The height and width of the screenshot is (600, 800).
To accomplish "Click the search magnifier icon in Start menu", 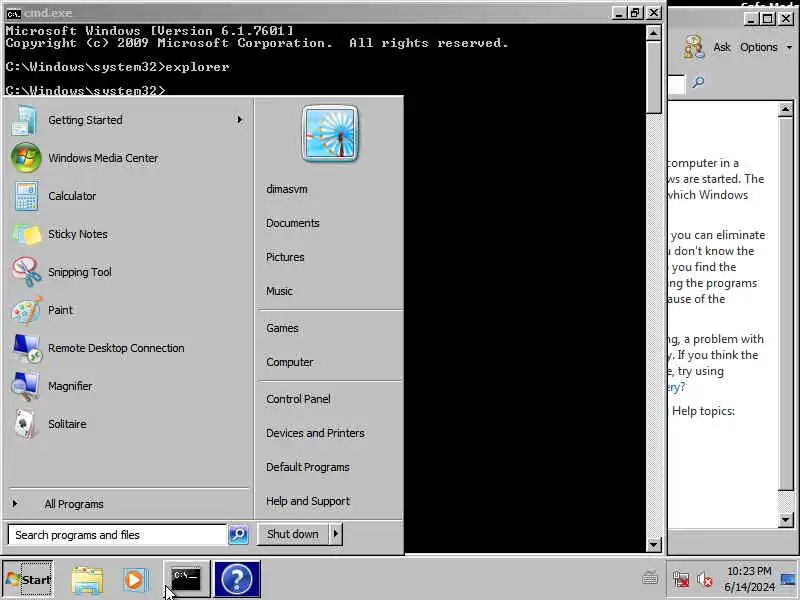I will click(238, 535).
